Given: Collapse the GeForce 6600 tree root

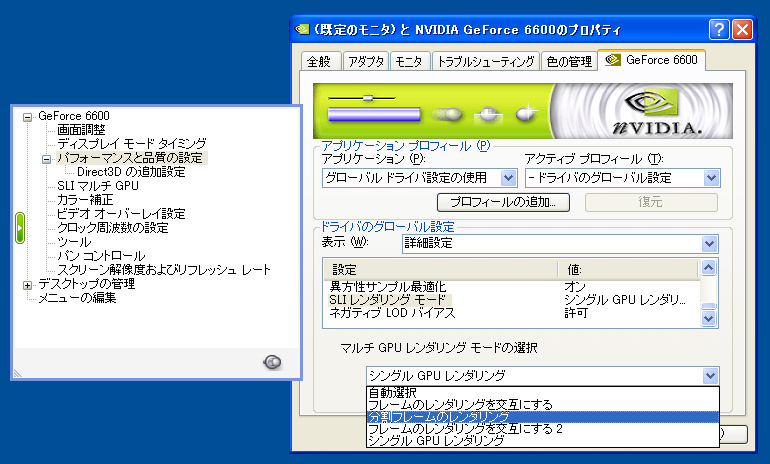Looking at the screenshot, I should (x=28, y=117).
